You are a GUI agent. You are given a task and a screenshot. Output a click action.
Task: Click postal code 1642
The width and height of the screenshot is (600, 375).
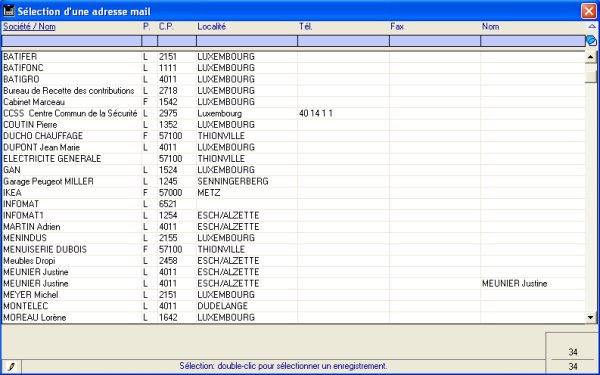(x=168, y=318)
